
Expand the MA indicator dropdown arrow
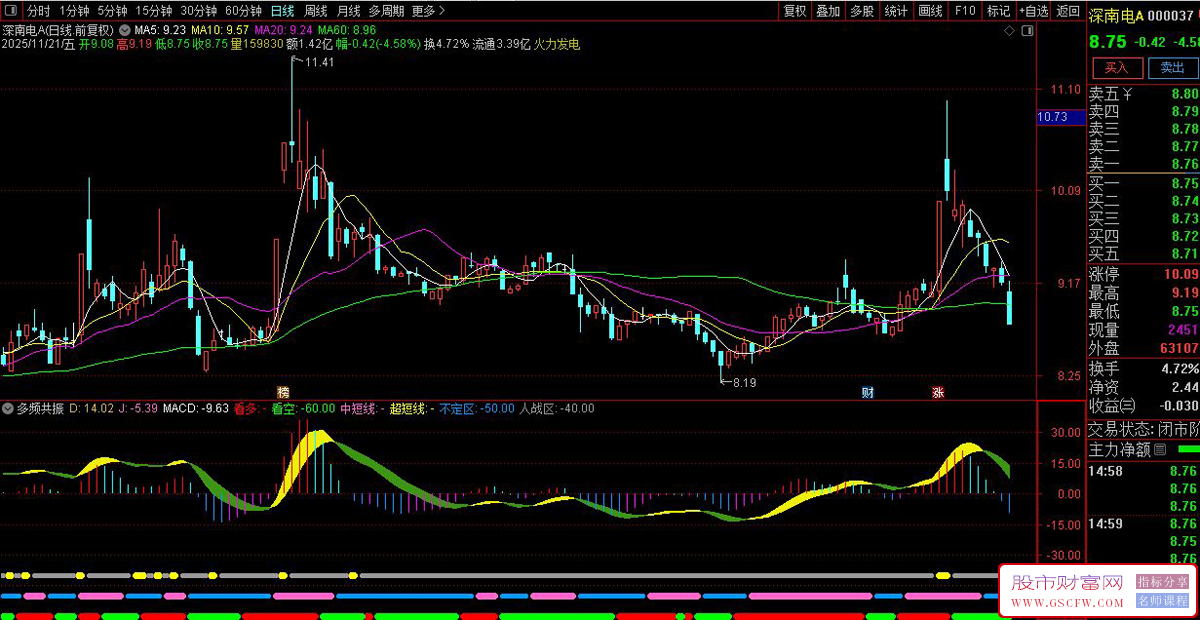click(x=125, y=31)
